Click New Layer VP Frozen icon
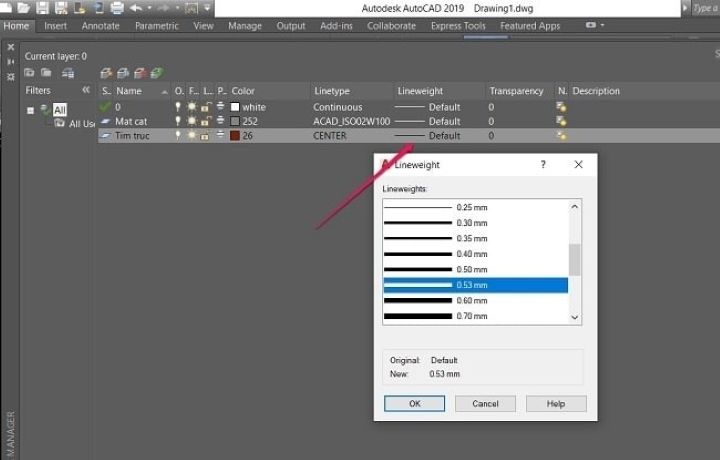 pos(123,73)
